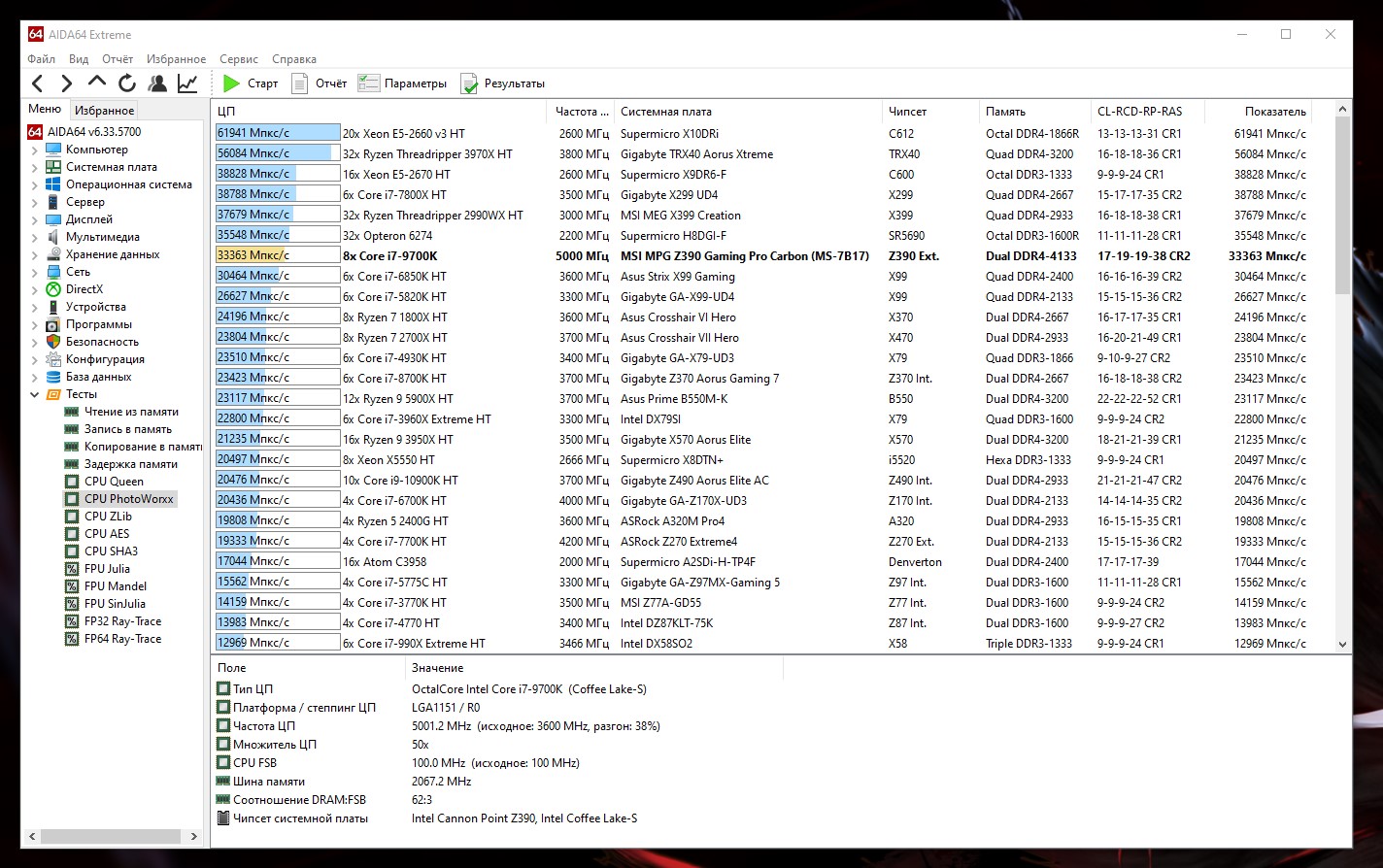The image size is (1383, 868).
Task: Select the CPU Queen test icon
Action: click(72, 482)
